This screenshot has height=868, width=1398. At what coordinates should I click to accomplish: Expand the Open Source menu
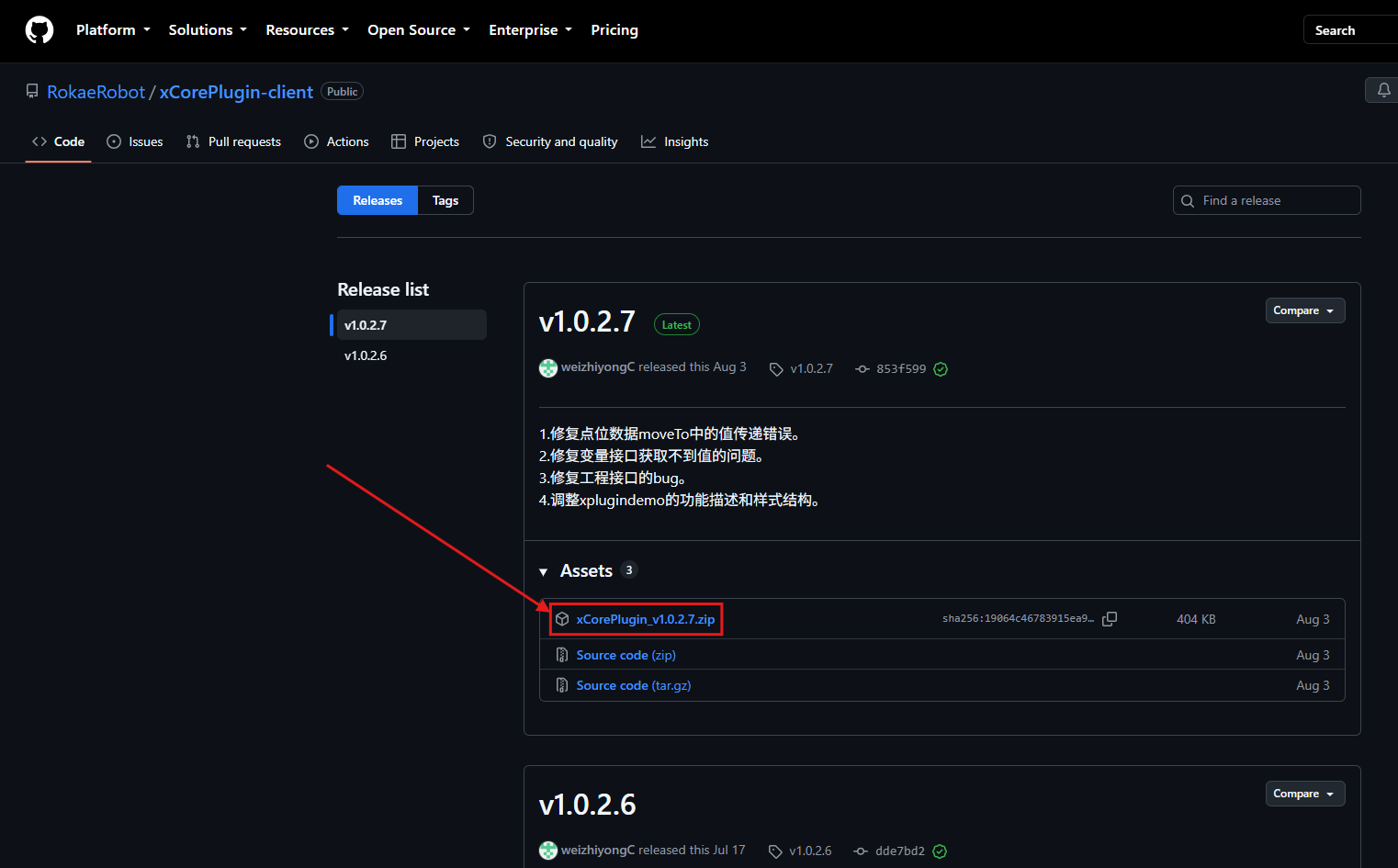tap(419, 29)
